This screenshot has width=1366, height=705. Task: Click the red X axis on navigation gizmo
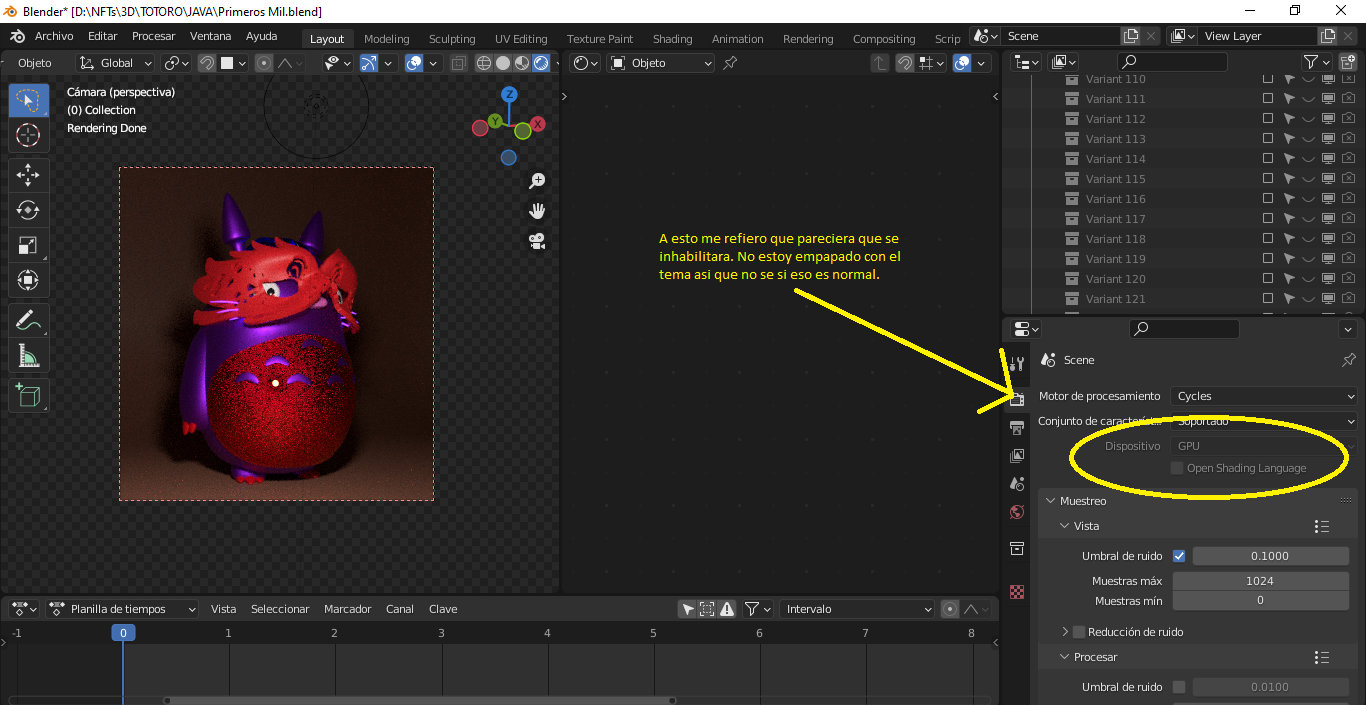coord(538,124)
